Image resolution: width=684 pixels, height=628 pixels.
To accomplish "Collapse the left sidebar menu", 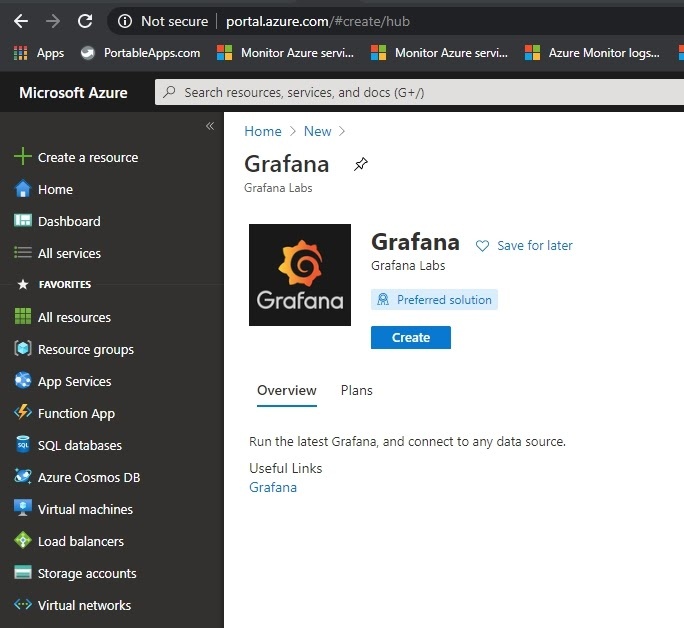I will tap(210, 126).
